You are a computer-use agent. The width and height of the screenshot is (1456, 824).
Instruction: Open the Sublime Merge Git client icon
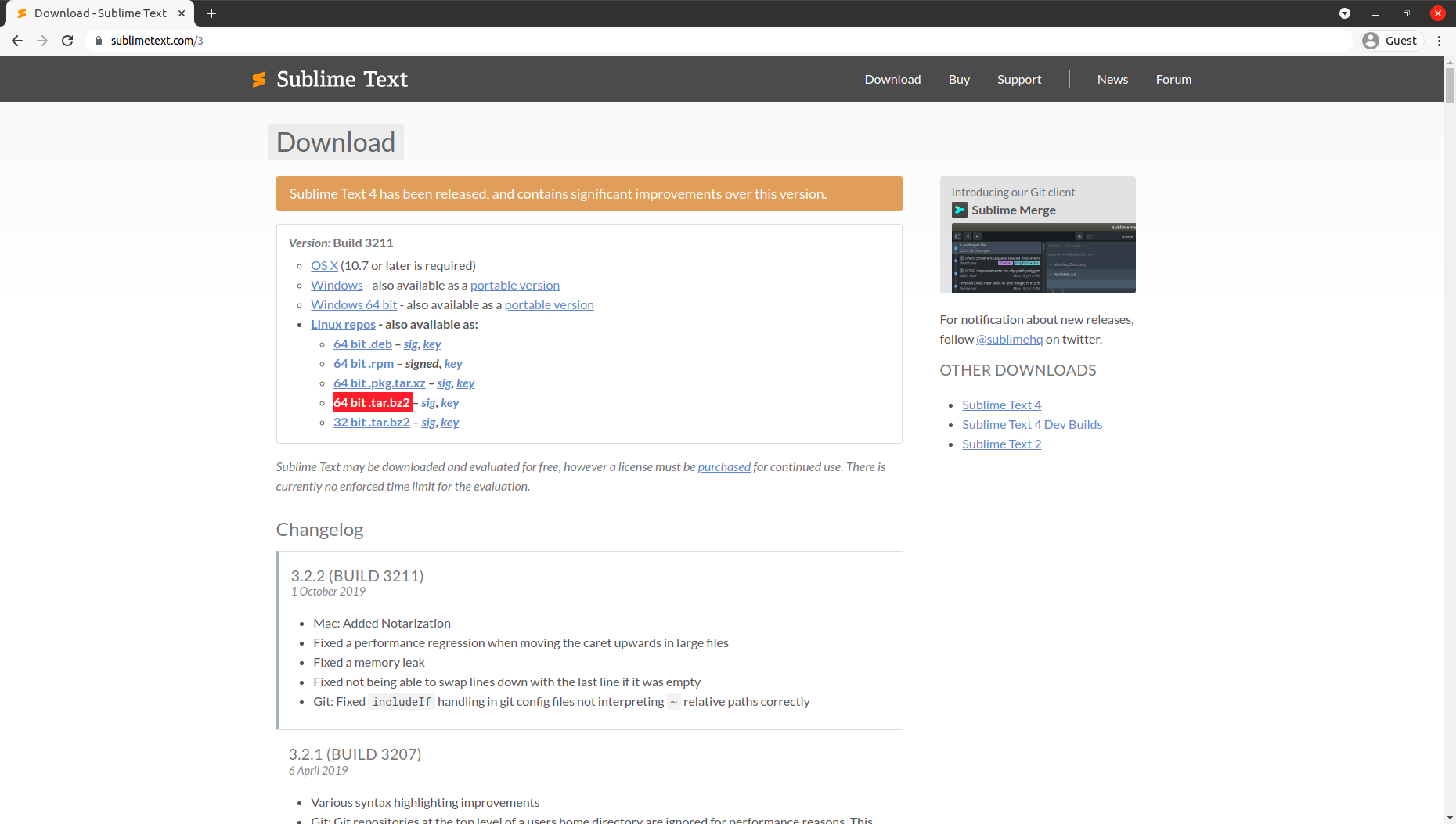[960, 210]
